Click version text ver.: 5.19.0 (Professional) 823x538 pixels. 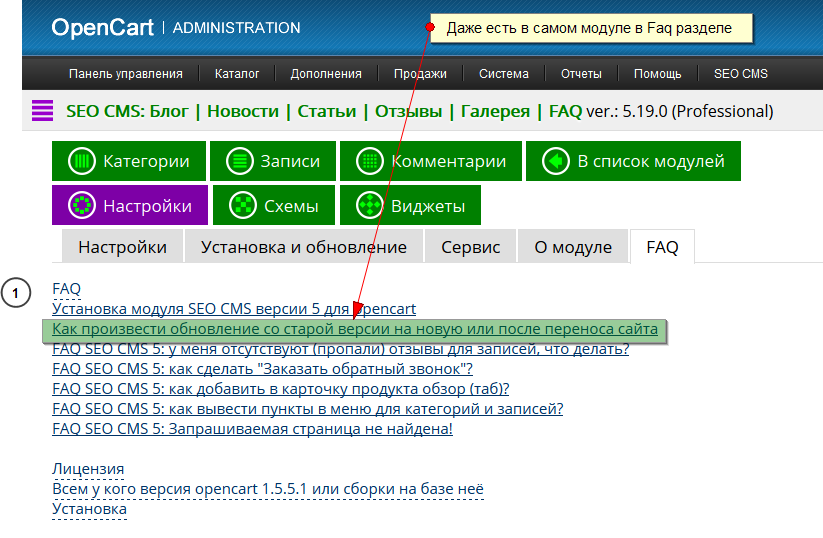[680, 111]
